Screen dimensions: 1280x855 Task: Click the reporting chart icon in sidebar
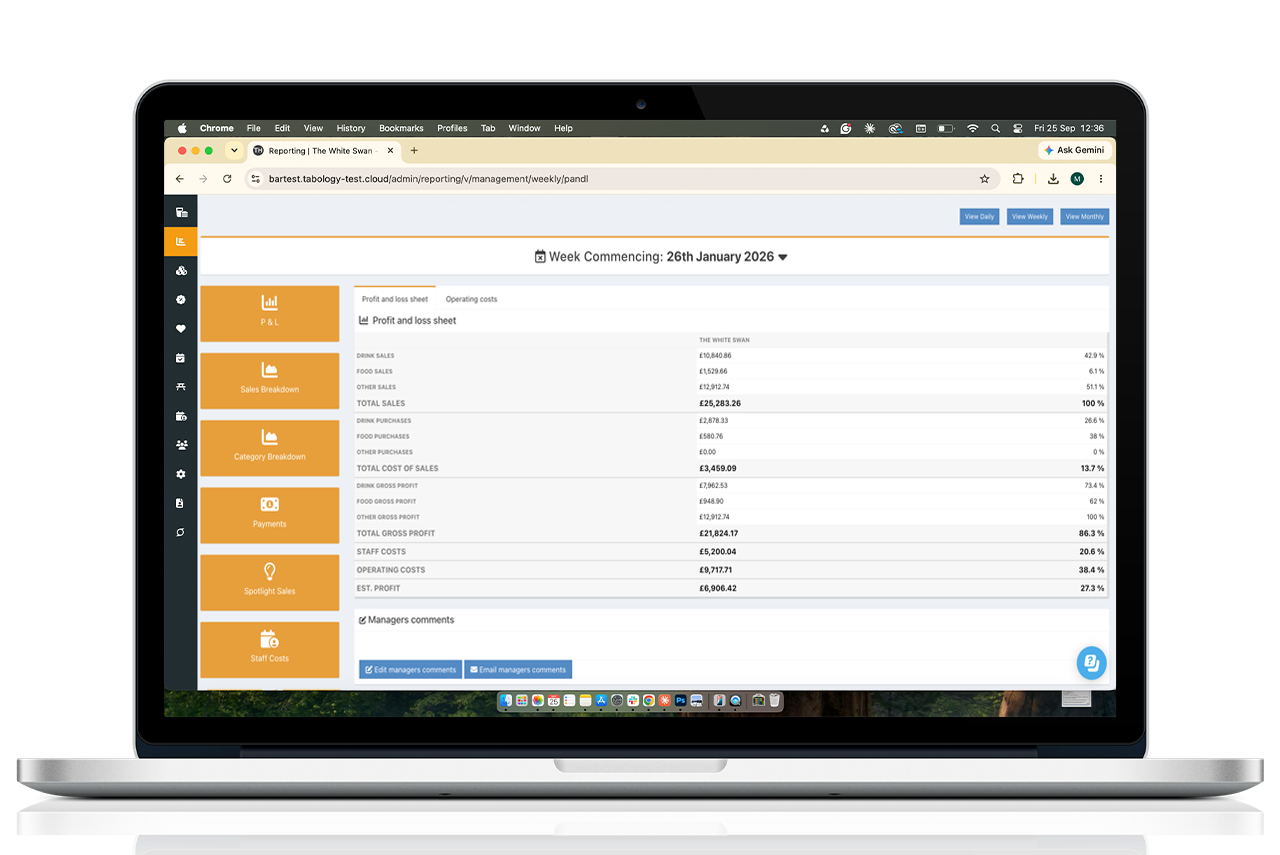(181, 241)
